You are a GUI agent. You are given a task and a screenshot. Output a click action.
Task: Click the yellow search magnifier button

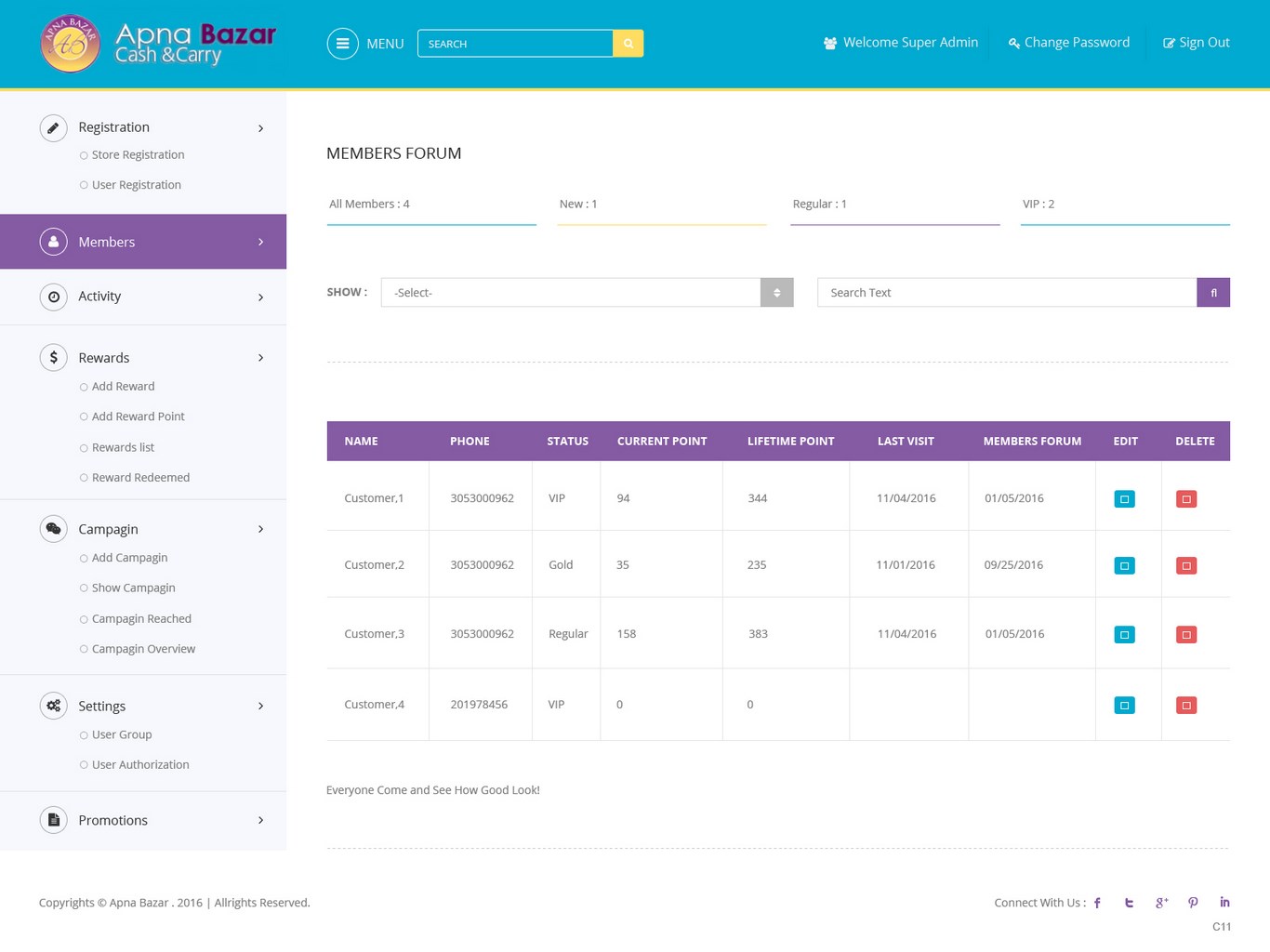tap(628, 44)
